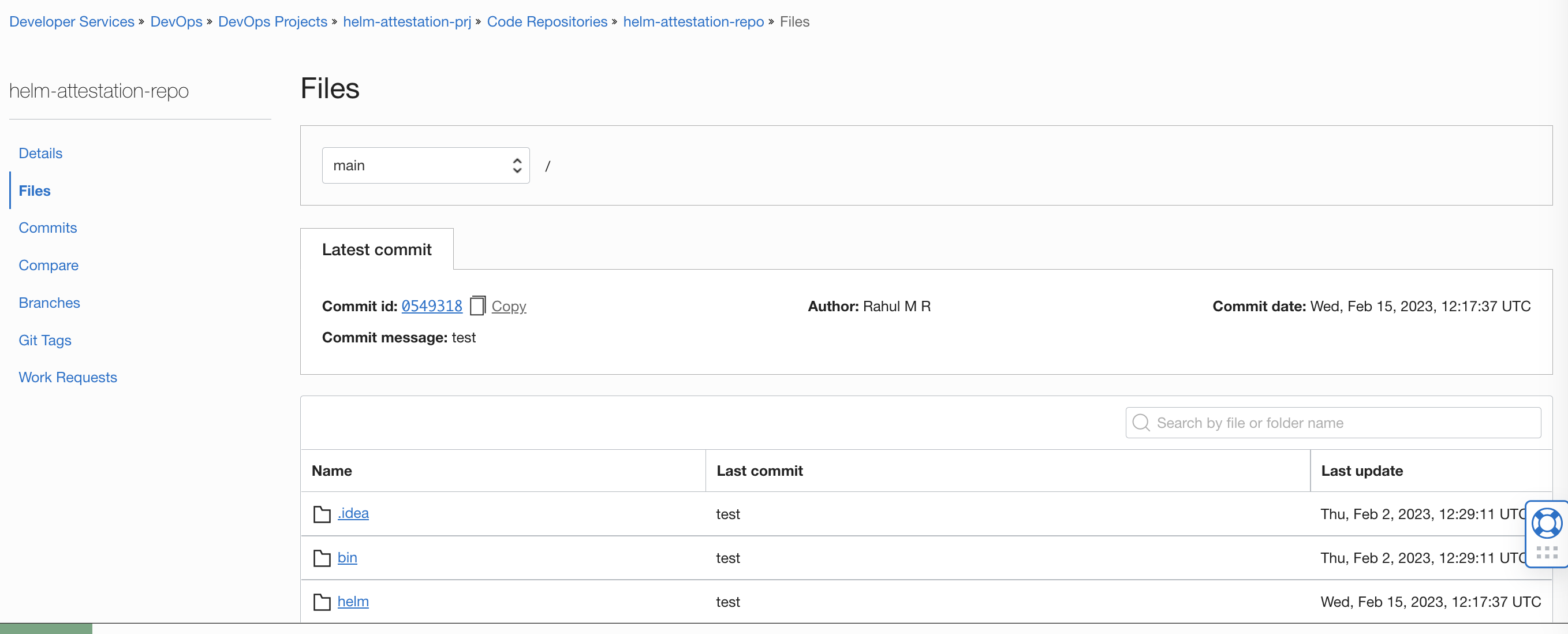Image resolution: width=1568 pixels, height=634 pixels.
Task: Open the lifebuoy help widget
Action: coord(1546,523)
